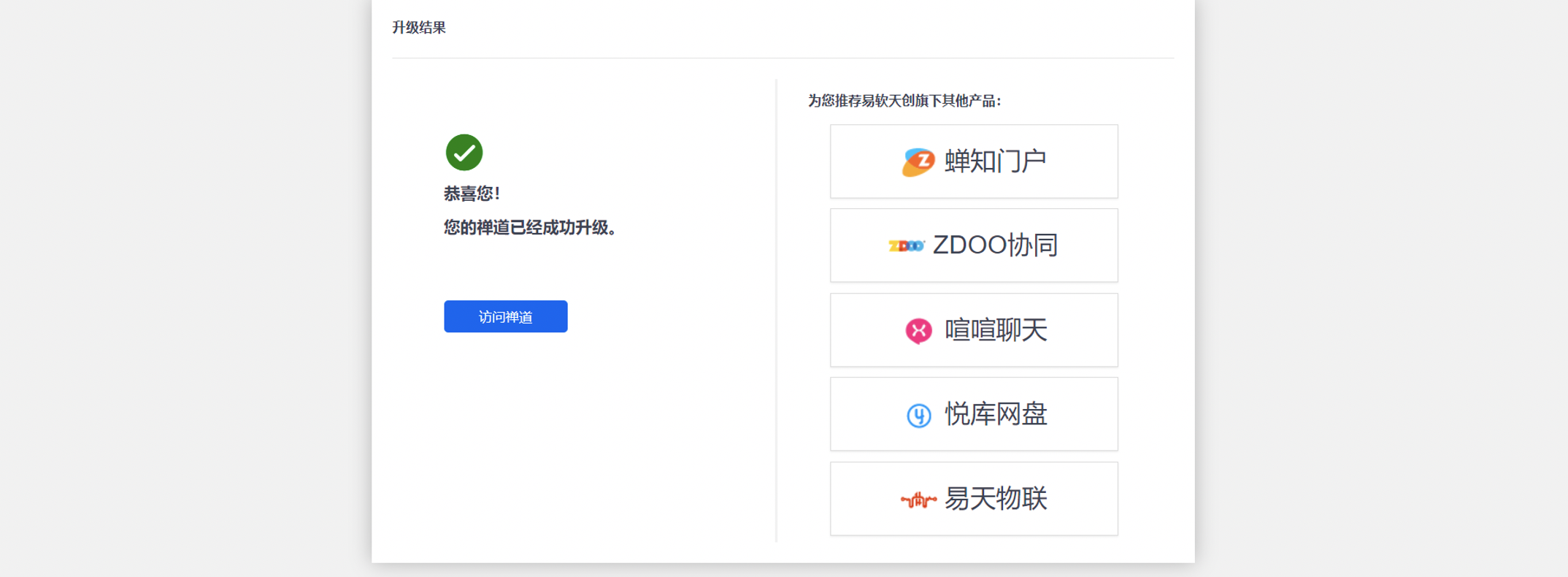The width and height of the screenshot is (1568, 577).
Task: Click the 恭喜您! congratulation text
Action: pyautogui.click(x=472, y=194)
